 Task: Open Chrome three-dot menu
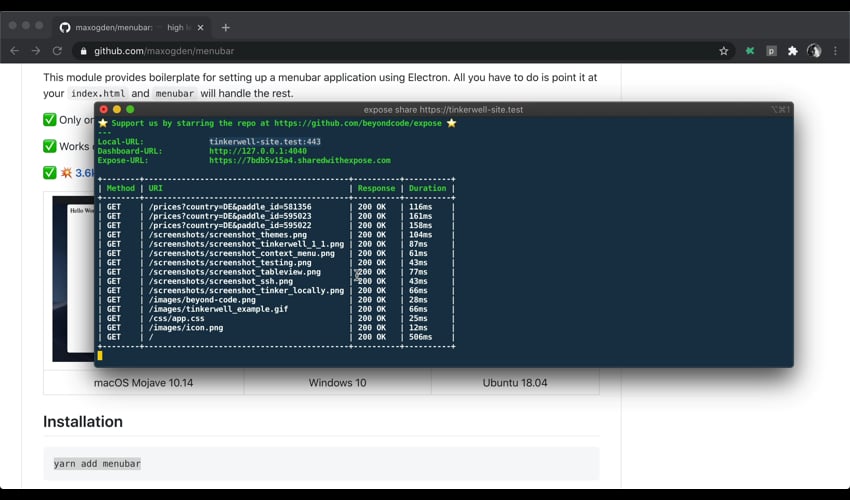[835, 51]
